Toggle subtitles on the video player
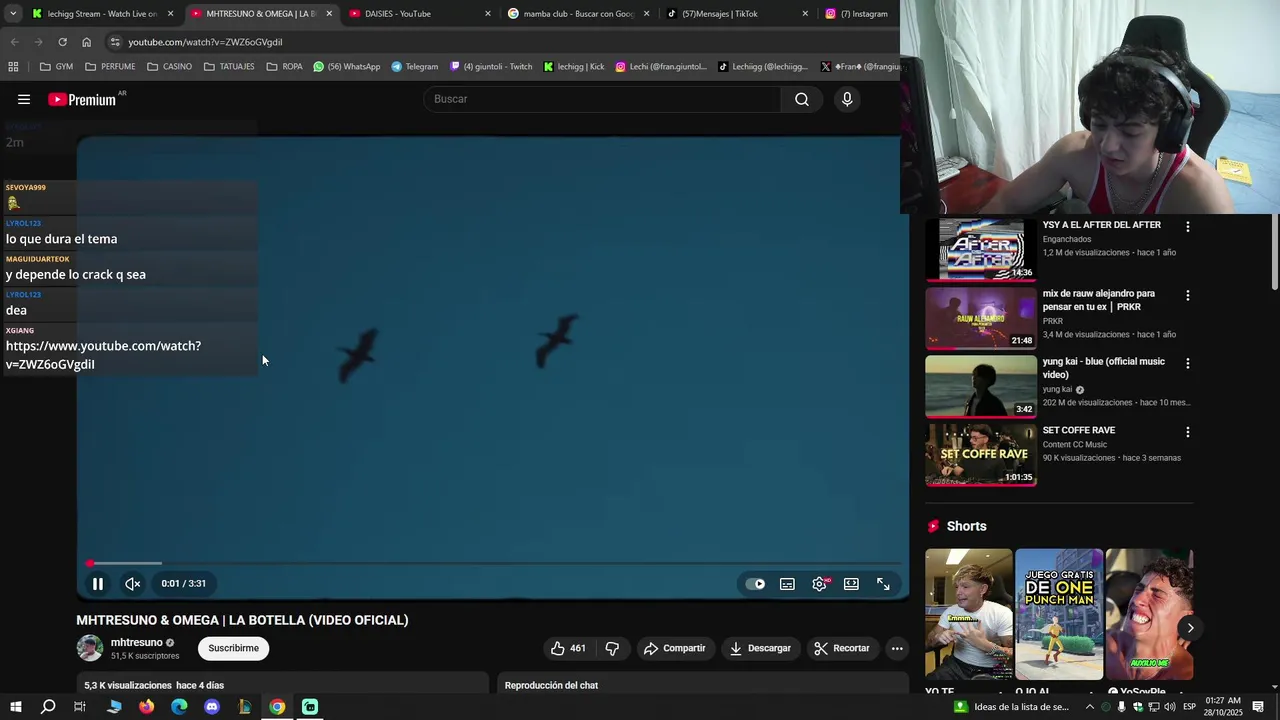The width and height of the screenshot is (1280, 720). [x=788, y=584]
